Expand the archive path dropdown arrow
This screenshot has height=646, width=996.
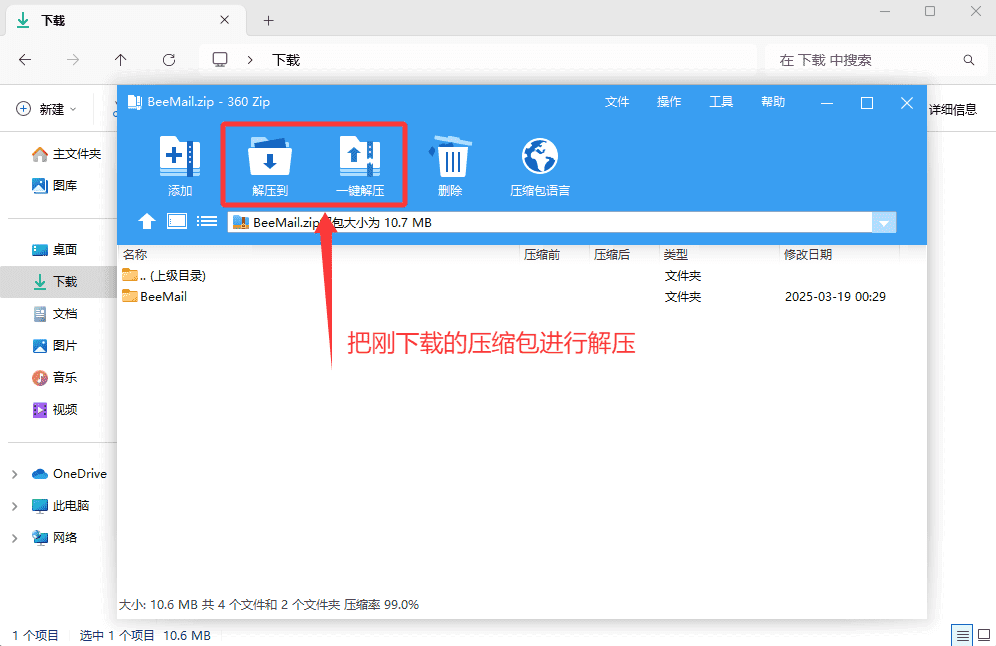[884, 222]
